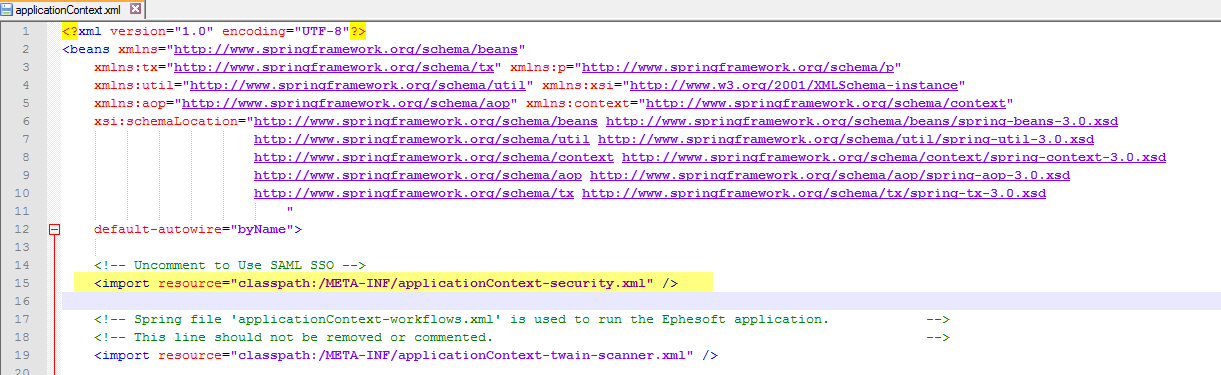Open the spring-context-3.0.xsd URL
Screen dimensions: 1221x375
click(894, 157)
